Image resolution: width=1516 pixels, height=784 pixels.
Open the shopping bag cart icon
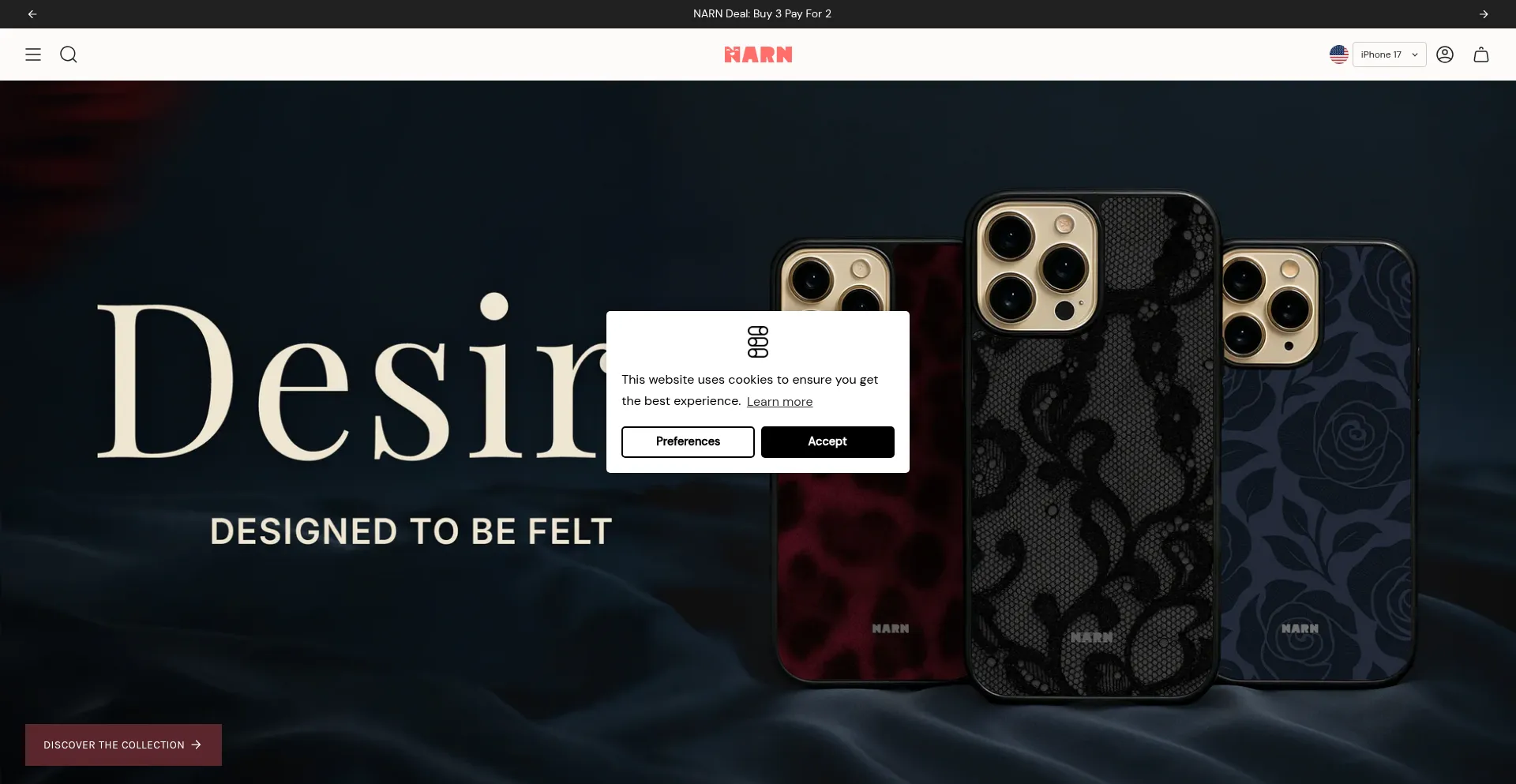pos(1481,54)
